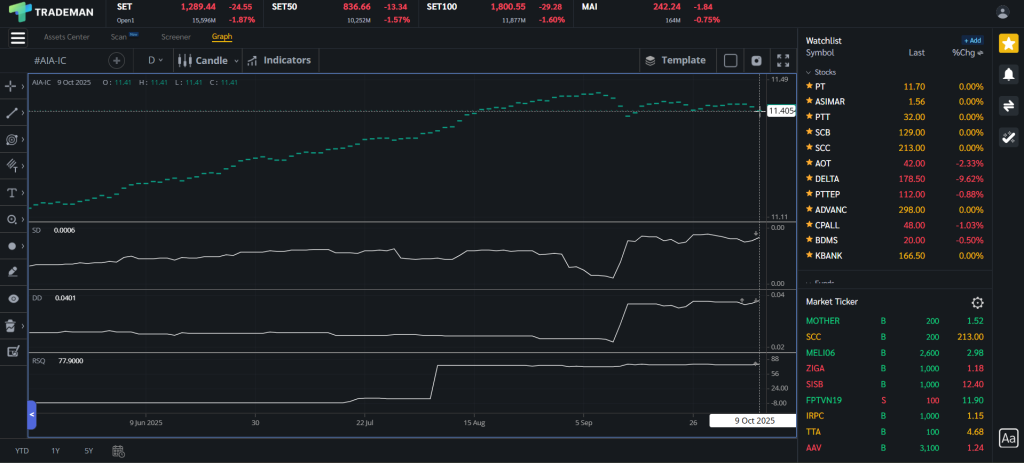Enter fullscreen chart mode

(783, 60)
